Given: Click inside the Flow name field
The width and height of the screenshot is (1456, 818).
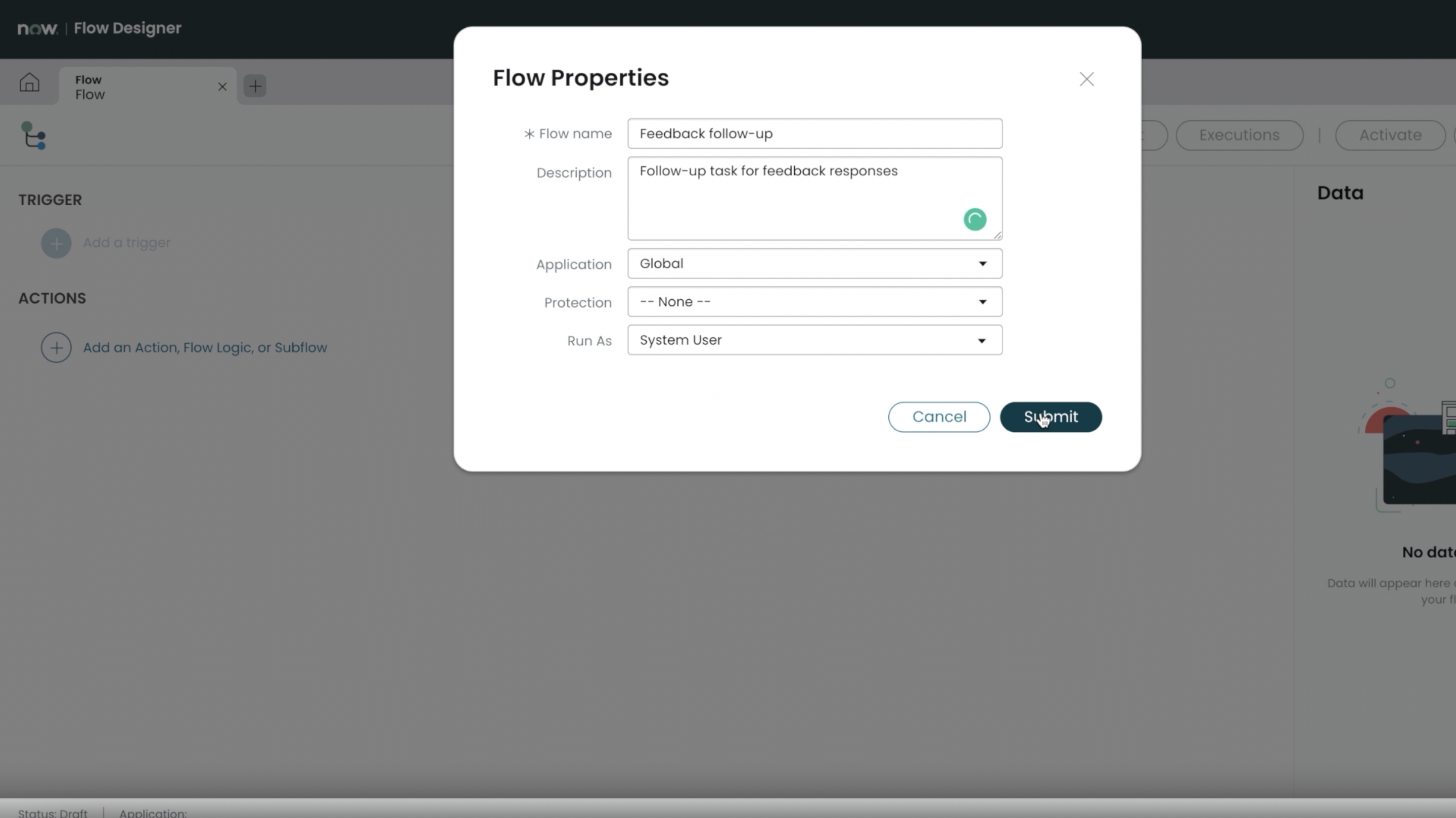Looking at the screenshot, I should pyautogui.click(x=814, y=133).
